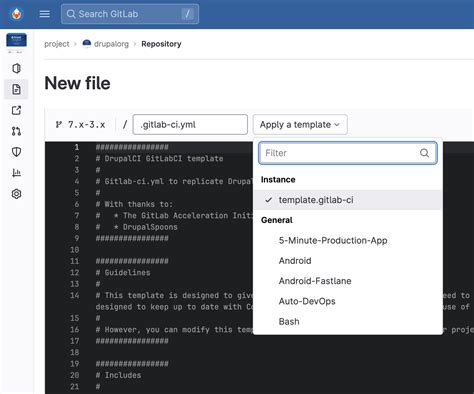Click the "# However, you can modify" line
The width and height of the screenshot is (474, 394).
pyautogui.click(x=174, y=330)
